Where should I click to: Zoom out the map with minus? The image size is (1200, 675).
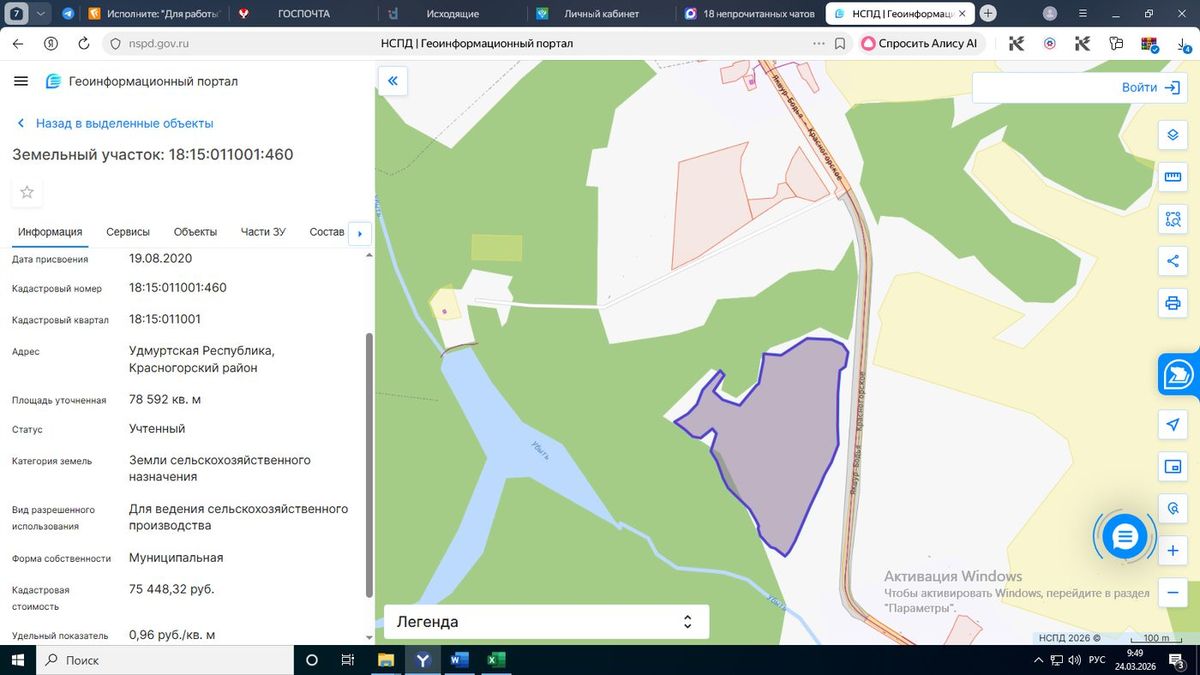(x=1173, y=592)
